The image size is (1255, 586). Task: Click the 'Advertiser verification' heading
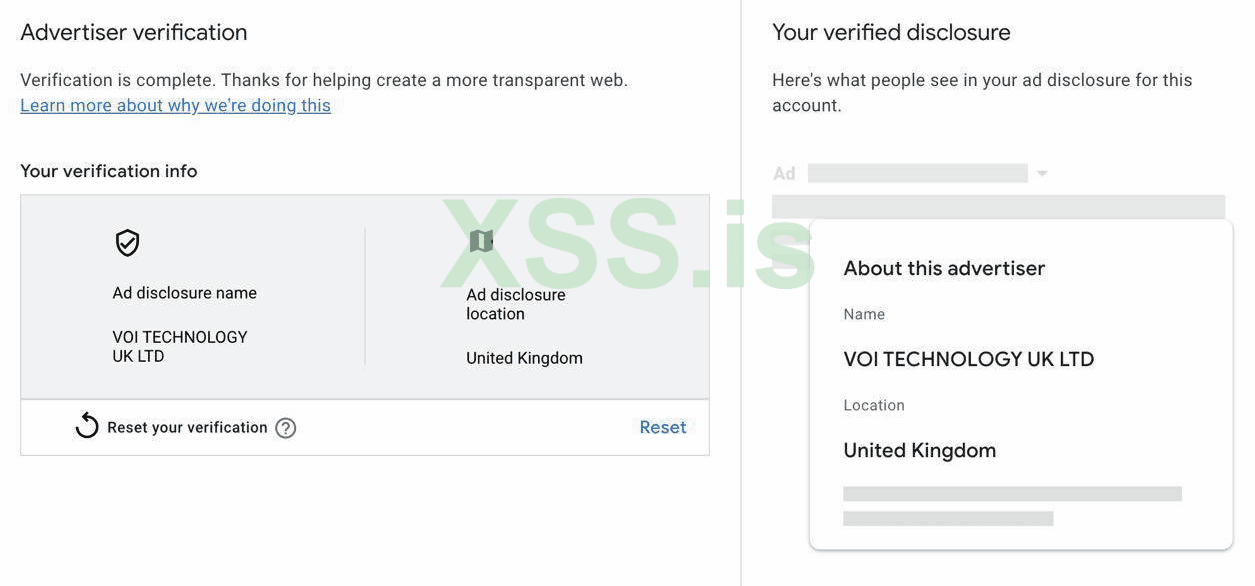pyautogui.click(x=134, y=32)
